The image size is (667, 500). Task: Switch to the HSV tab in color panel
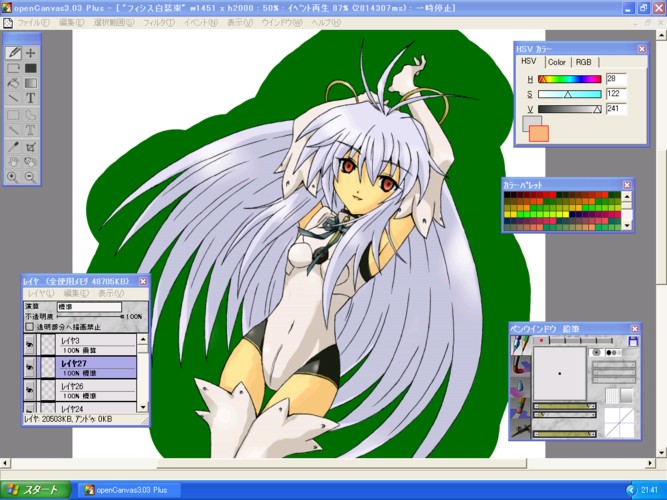click(x=529, y=62)
